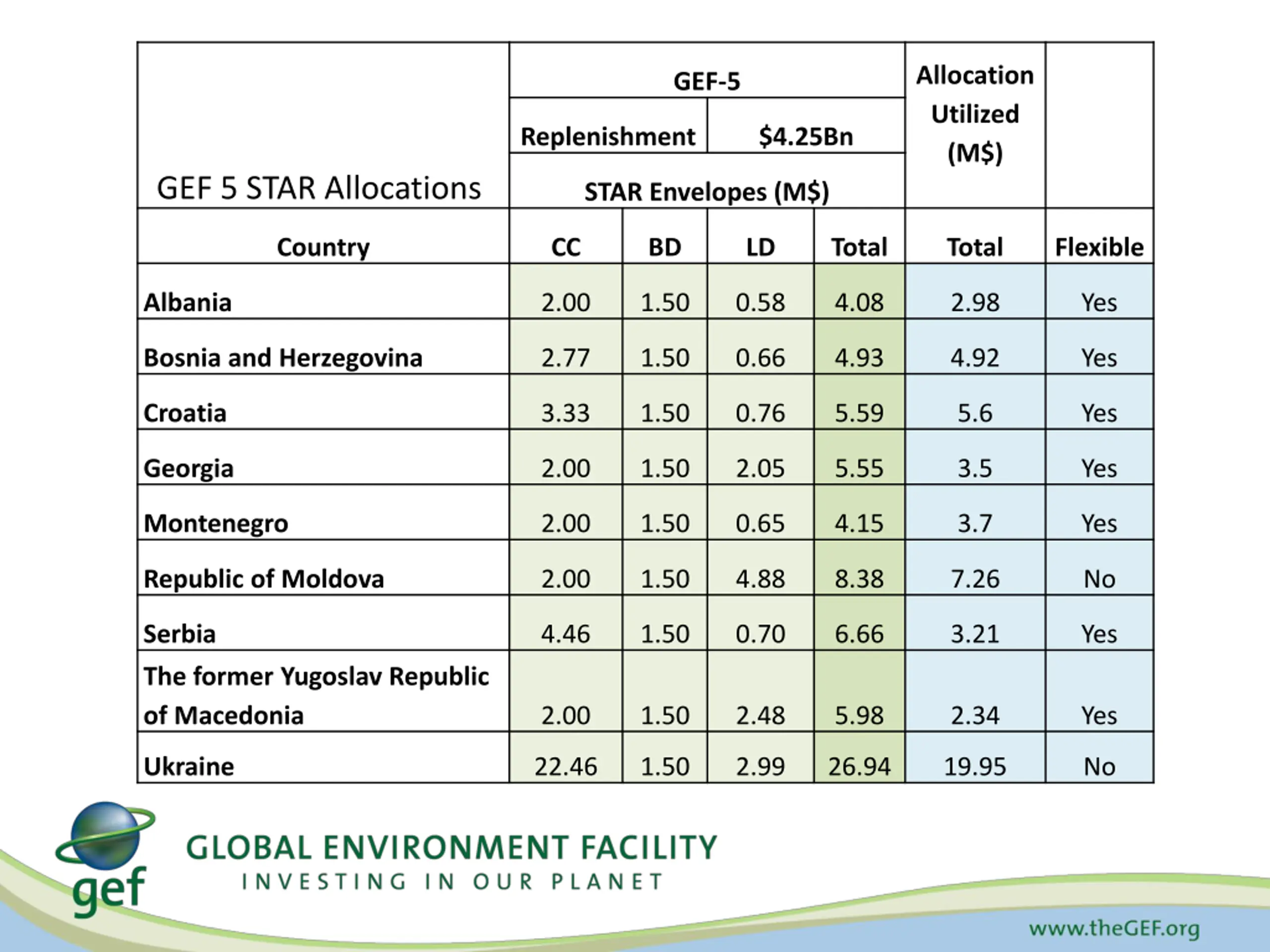Viewport: 1270px width, 952px height.
Task: Select the Investing In Our Planet tagline
Action: (x=452, y=882)
